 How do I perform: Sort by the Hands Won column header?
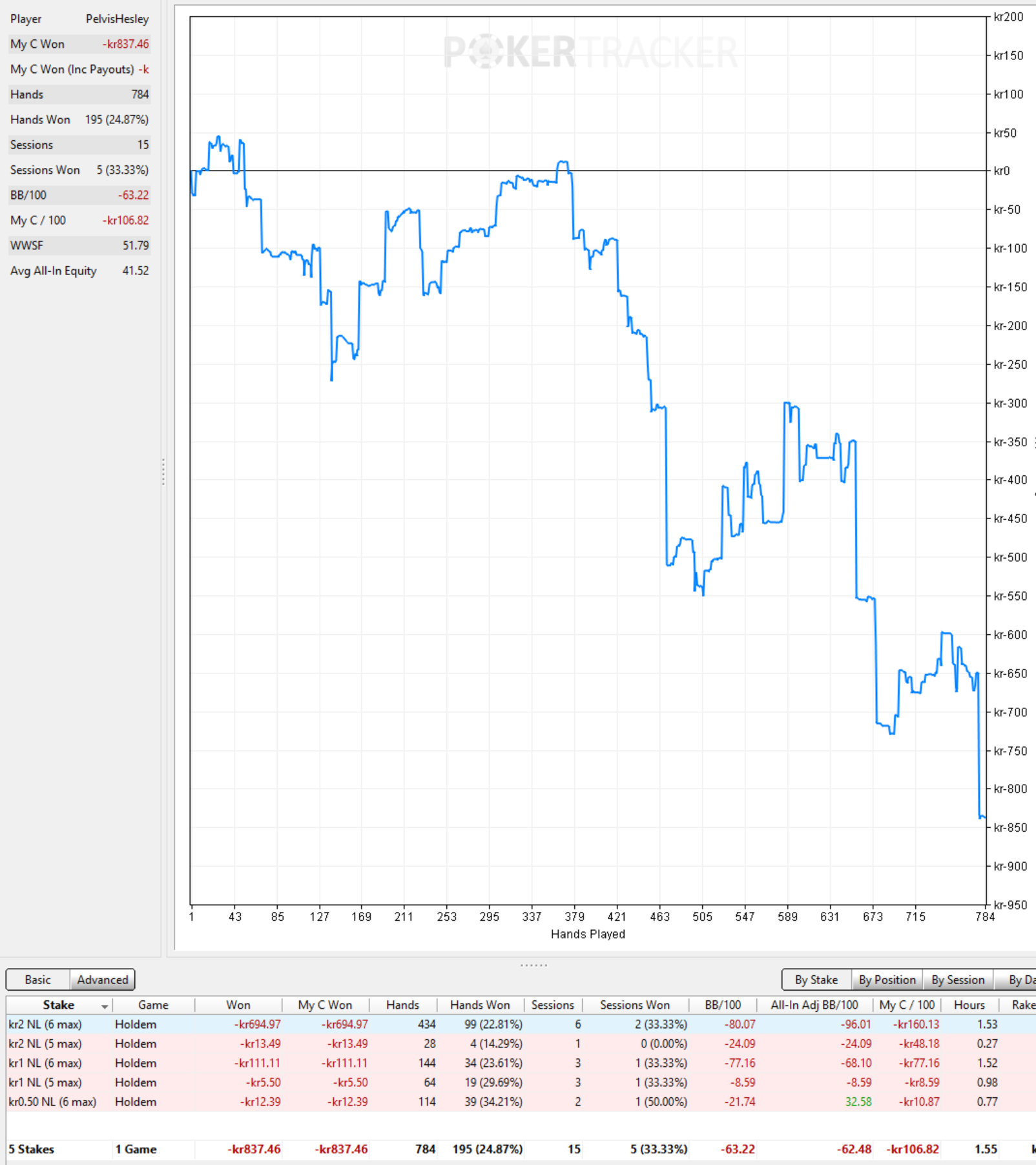click(x=480, y=1005)
